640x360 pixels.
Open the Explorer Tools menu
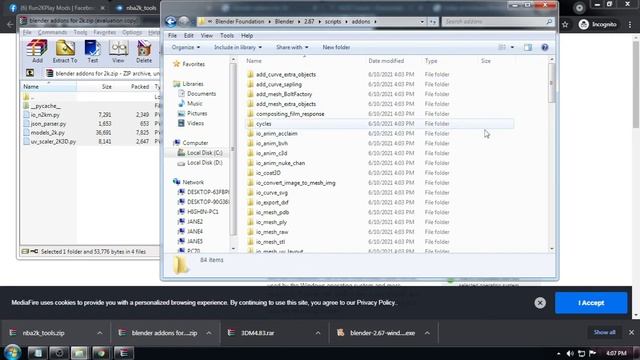point(227,36)
